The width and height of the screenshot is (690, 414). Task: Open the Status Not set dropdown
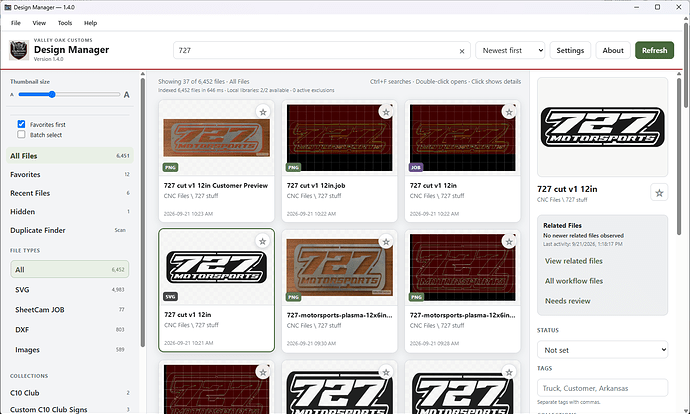(x=602, y=350)
